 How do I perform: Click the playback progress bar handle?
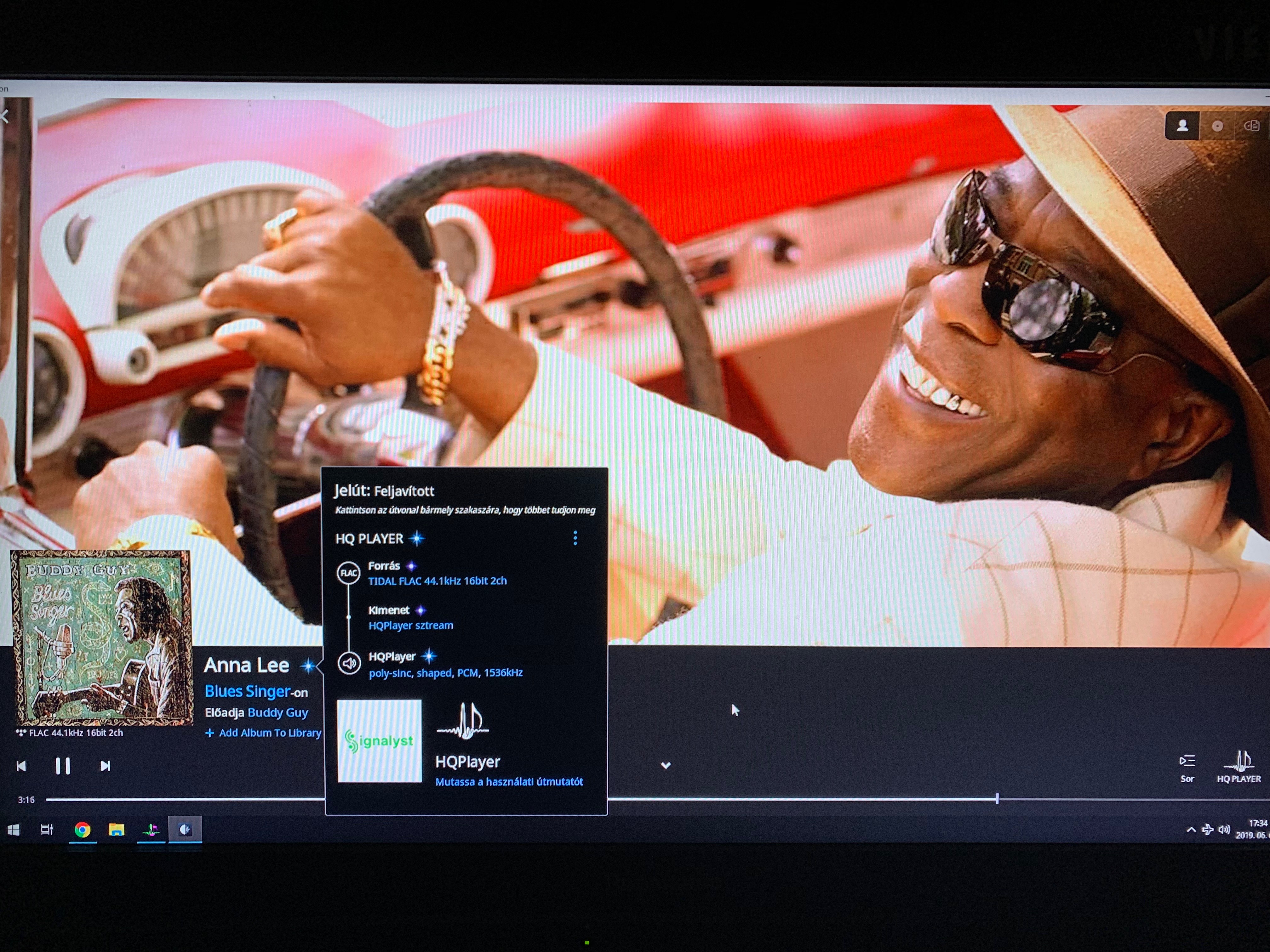[x=997, y=799]
